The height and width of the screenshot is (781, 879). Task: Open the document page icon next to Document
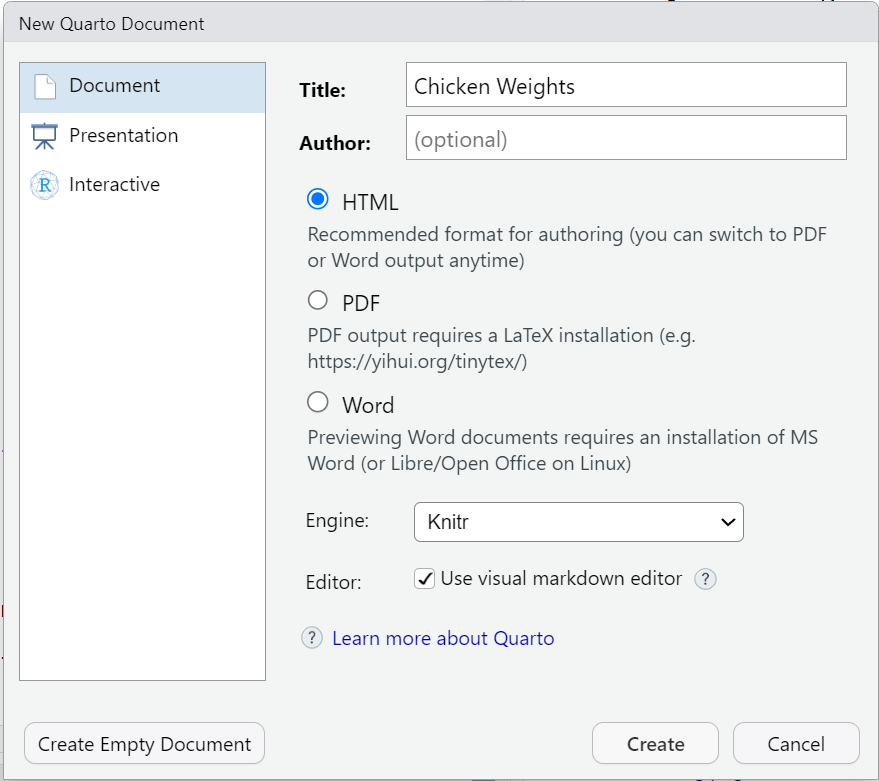click(44, 87)
